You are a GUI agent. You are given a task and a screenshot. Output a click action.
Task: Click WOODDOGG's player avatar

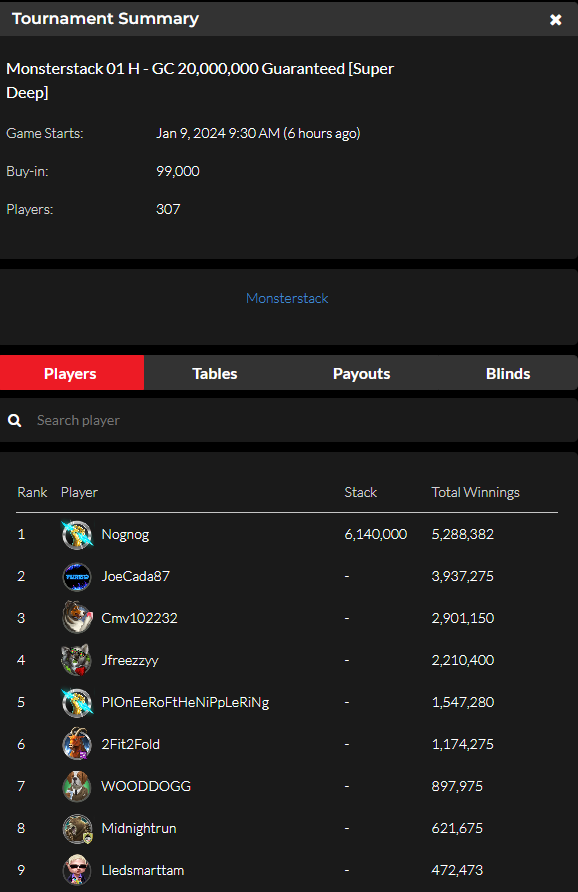tap(77, 786)
